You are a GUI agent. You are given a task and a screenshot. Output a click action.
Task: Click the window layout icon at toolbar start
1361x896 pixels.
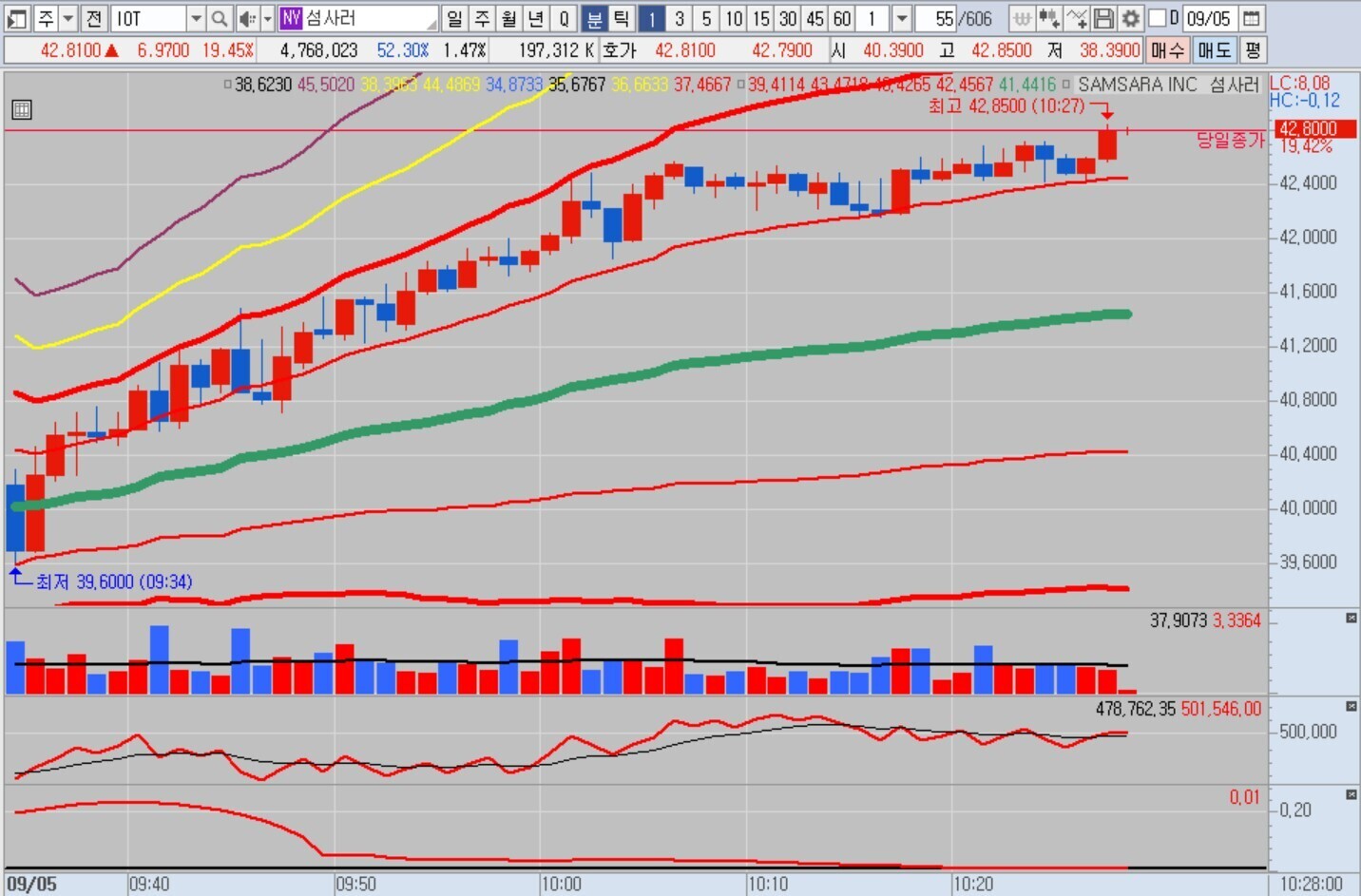[17, 18]
